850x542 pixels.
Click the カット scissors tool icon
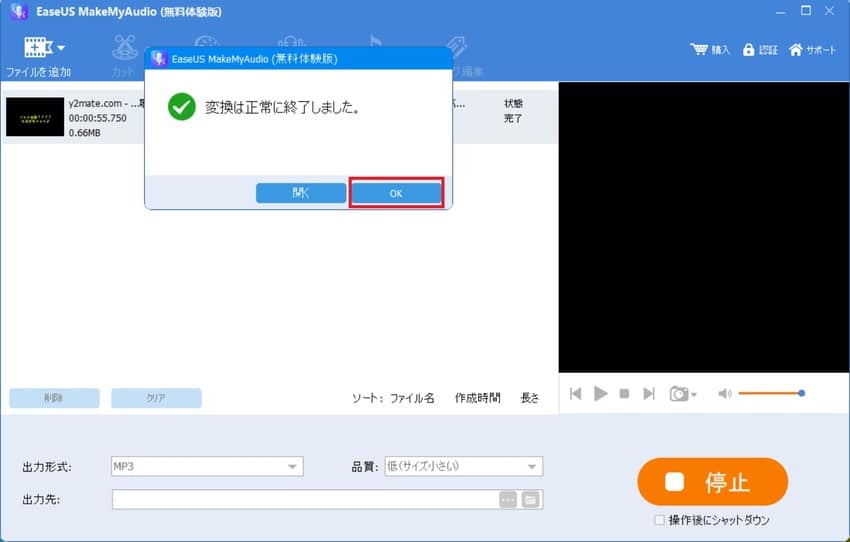pos(125,49)
